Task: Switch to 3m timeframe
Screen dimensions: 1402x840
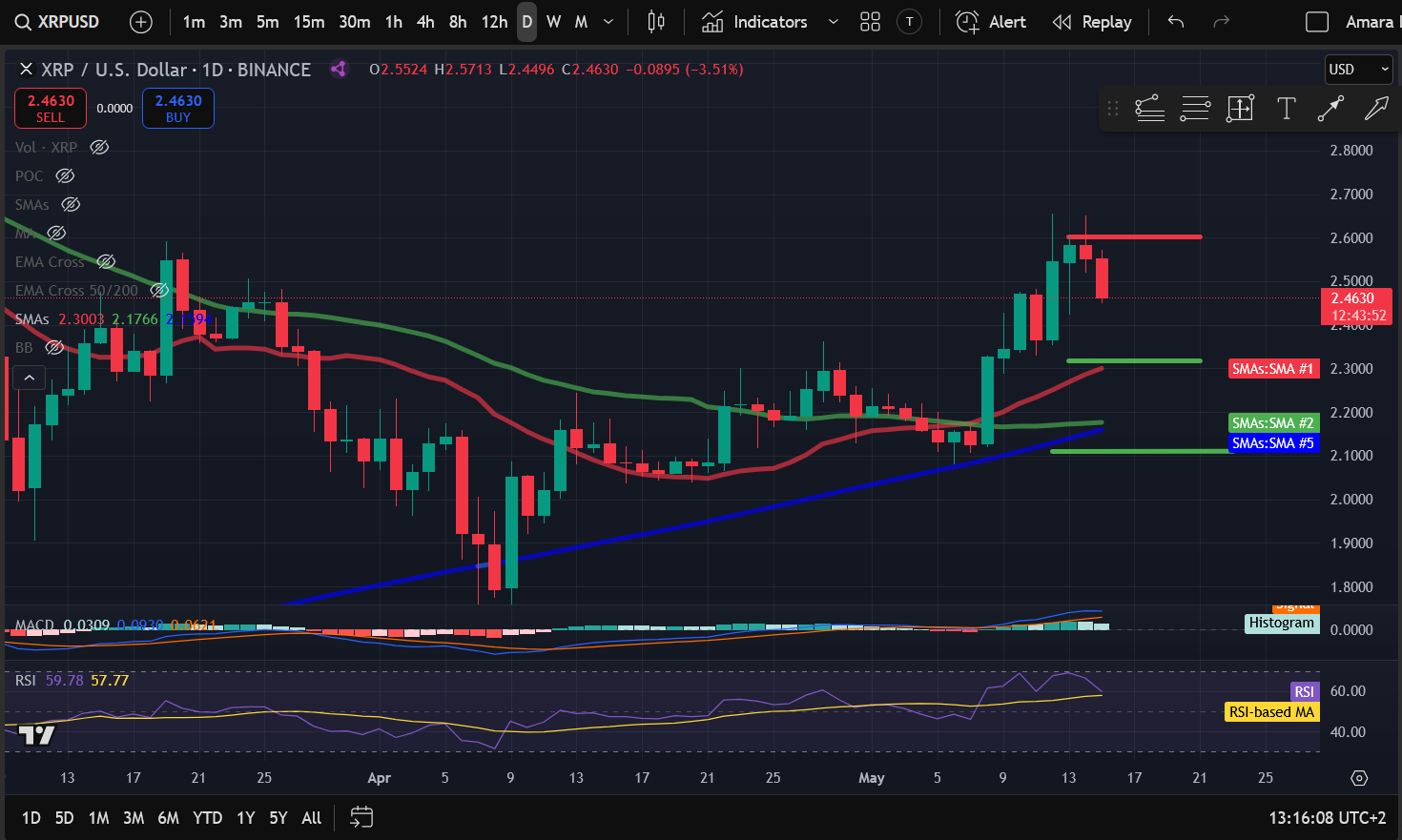Action: [x=231, y=22]
